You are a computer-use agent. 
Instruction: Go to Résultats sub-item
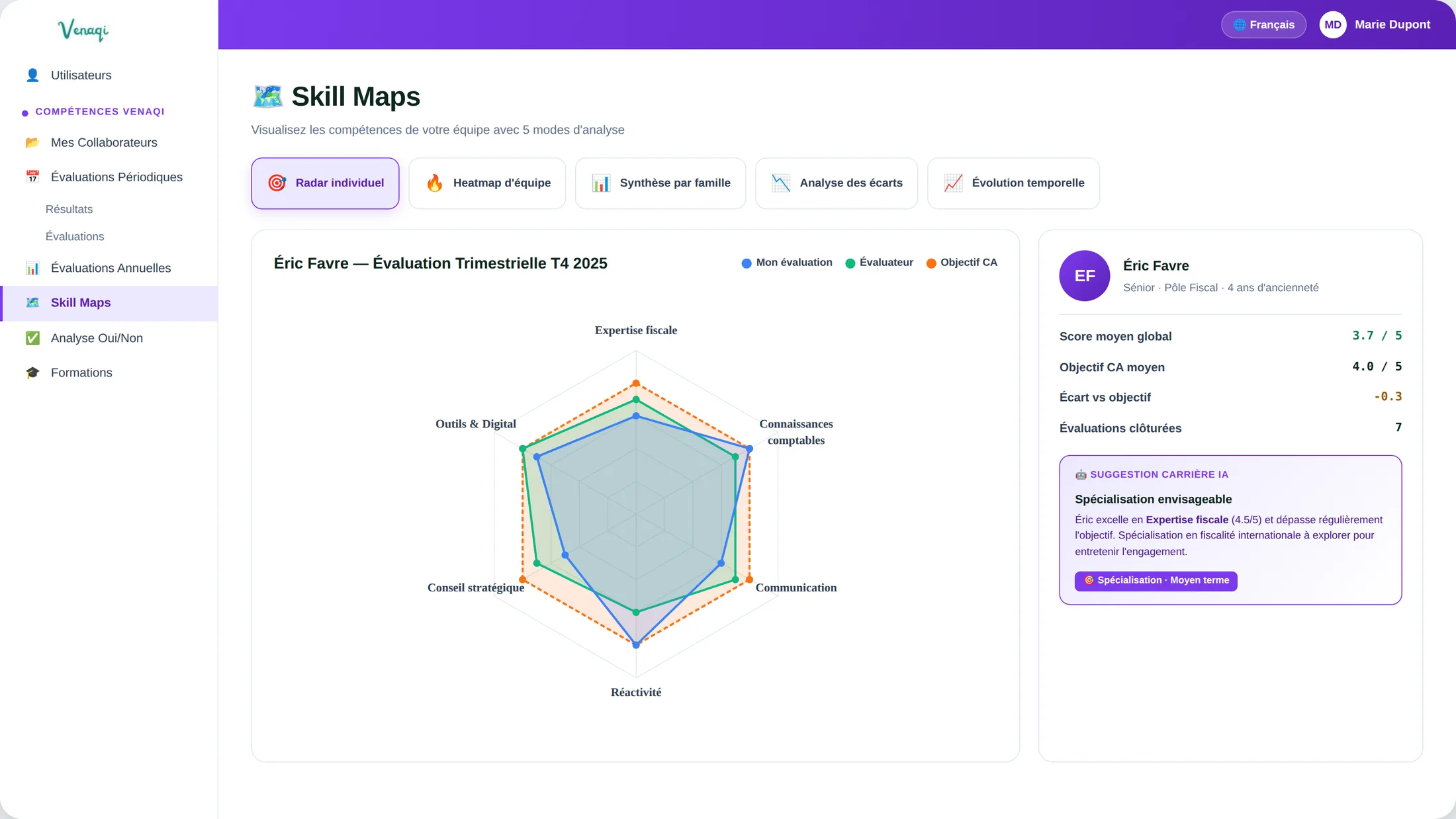click(69, 210)
